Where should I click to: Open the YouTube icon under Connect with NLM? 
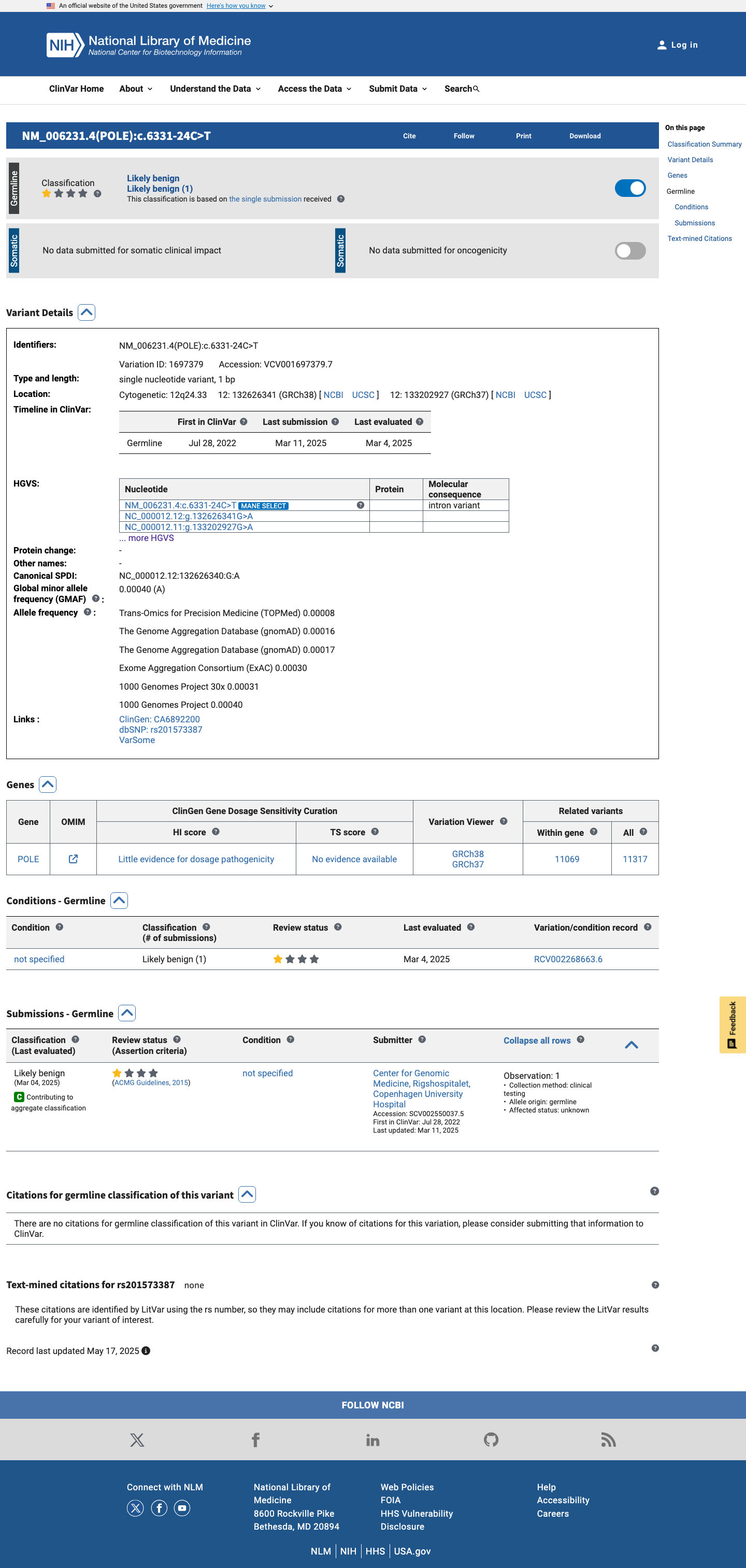coord(182,1508)
